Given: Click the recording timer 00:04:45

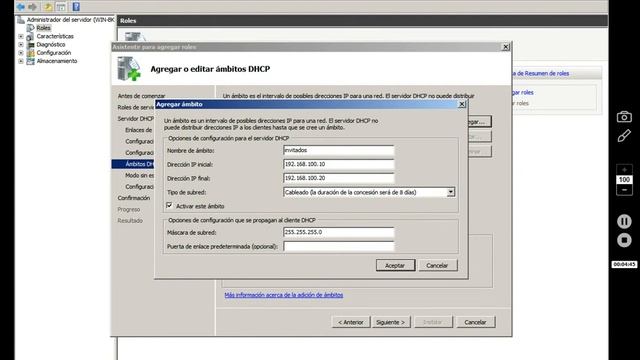Looking at the screenshot, I should [x=624, y=264].
